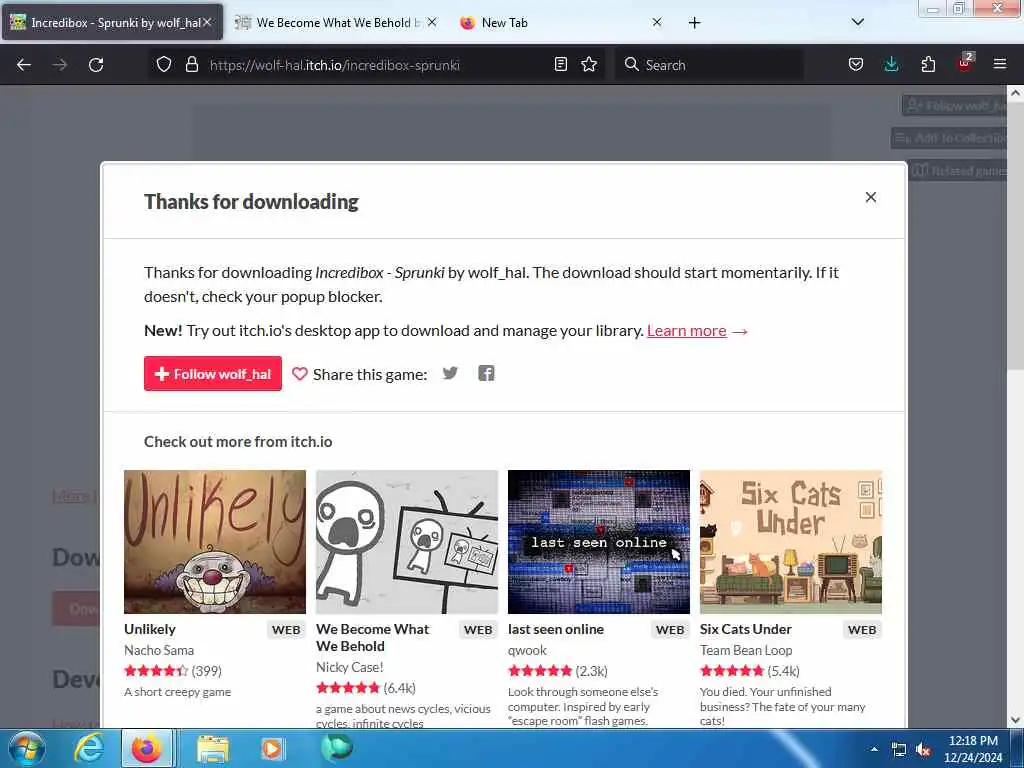Open Firefox downloads panel

click(891, 65)
